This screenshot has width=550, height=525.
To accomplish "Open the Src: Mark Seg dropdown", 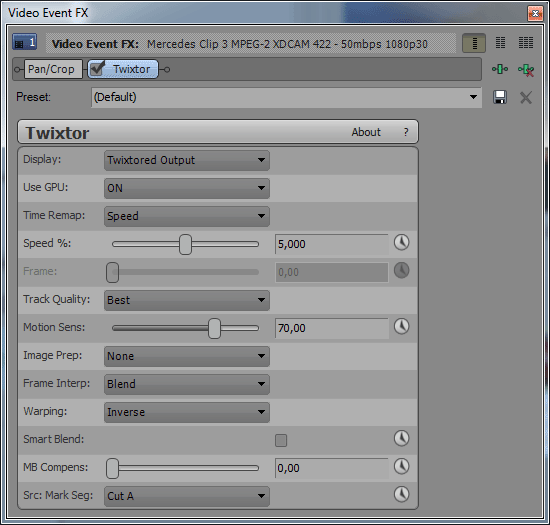I will click(x=187, y=496).
